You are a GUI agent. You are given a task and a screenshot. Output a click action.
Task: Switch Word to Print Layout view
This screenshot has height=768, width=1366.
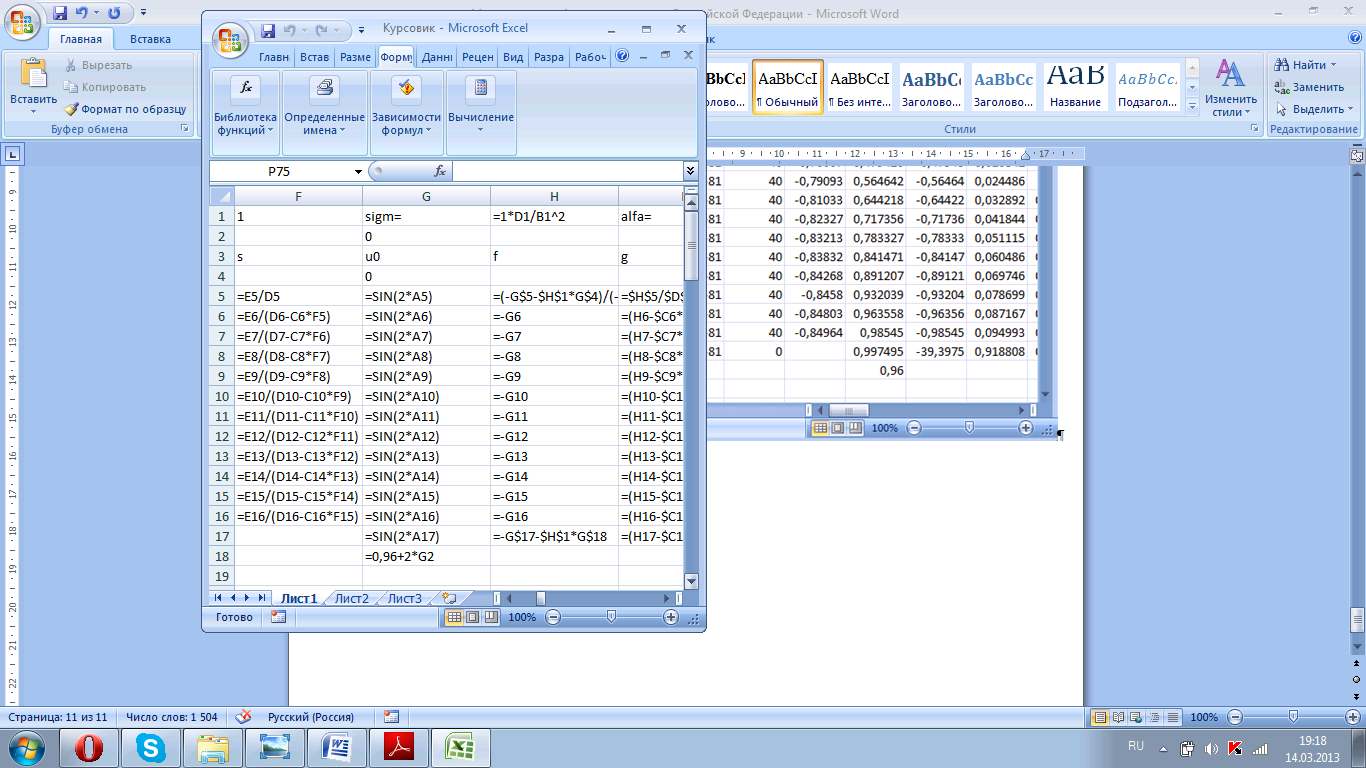1101,717
